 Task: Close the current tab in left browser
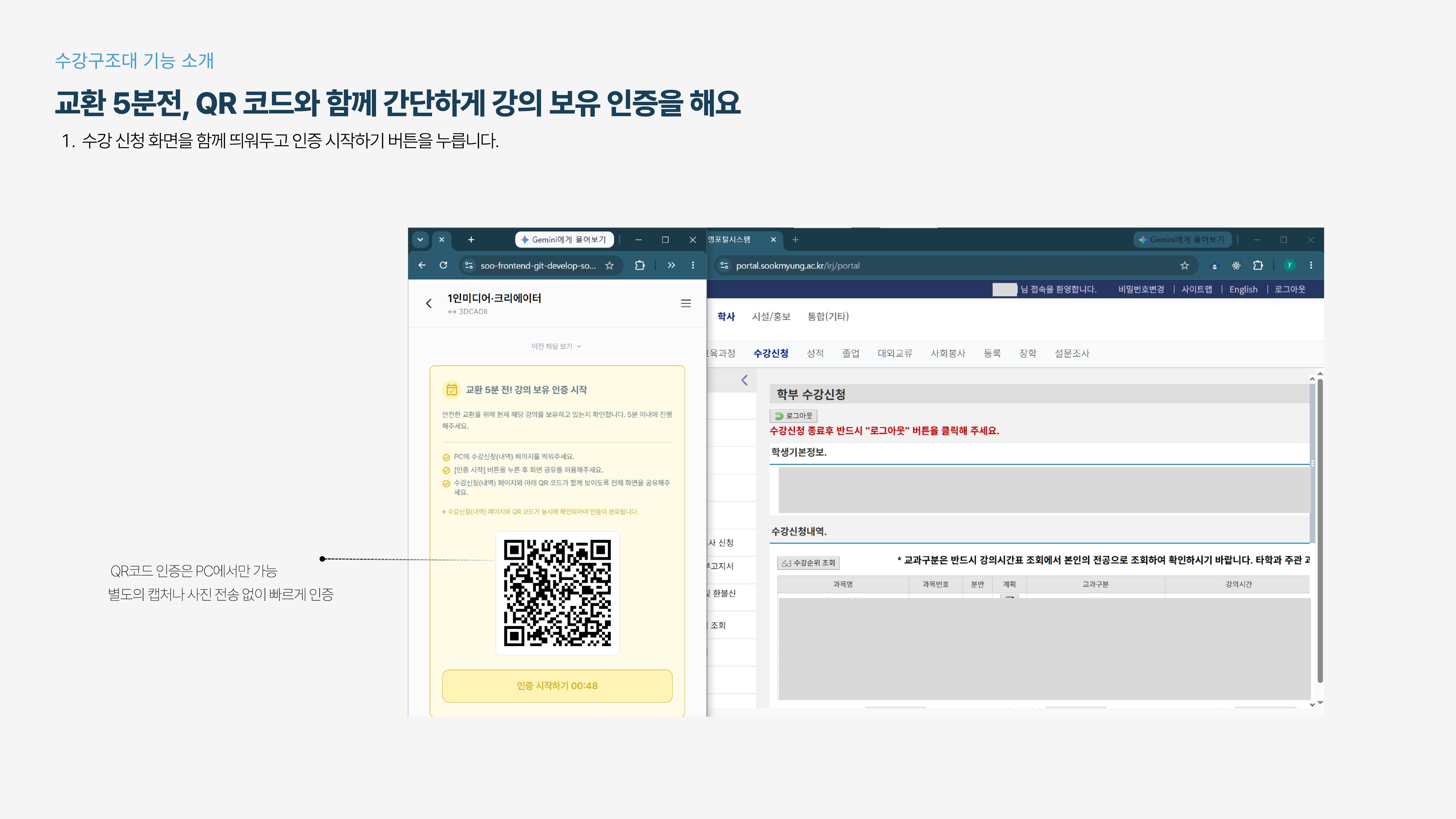442,240
